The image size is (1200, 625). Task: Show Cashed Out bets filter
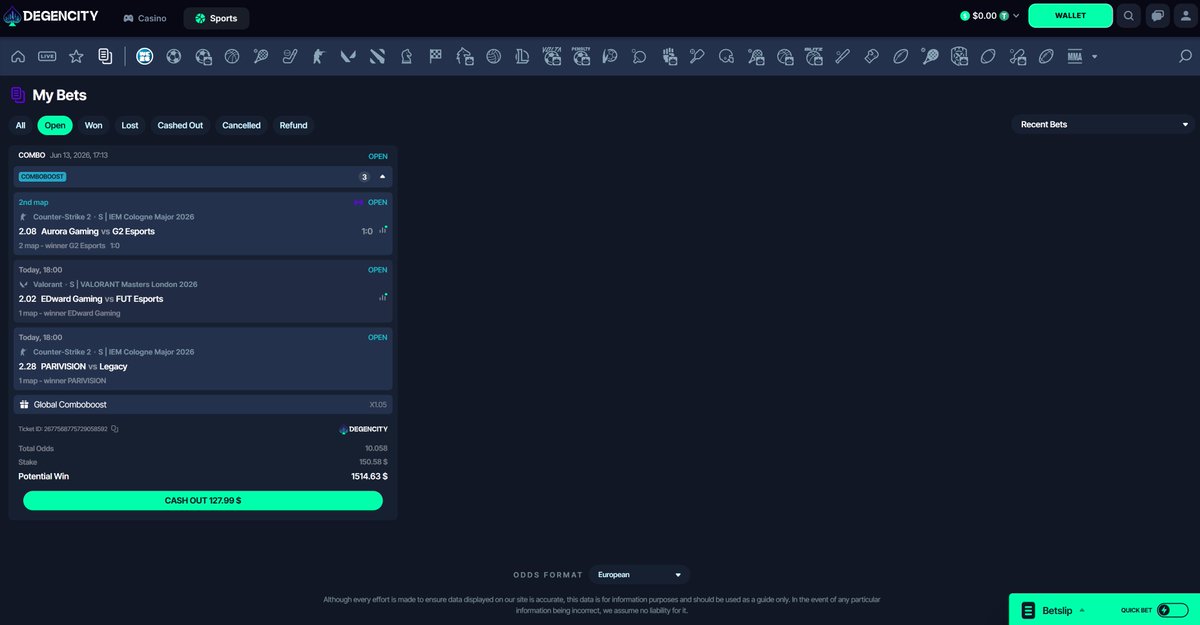pos(180,125)
